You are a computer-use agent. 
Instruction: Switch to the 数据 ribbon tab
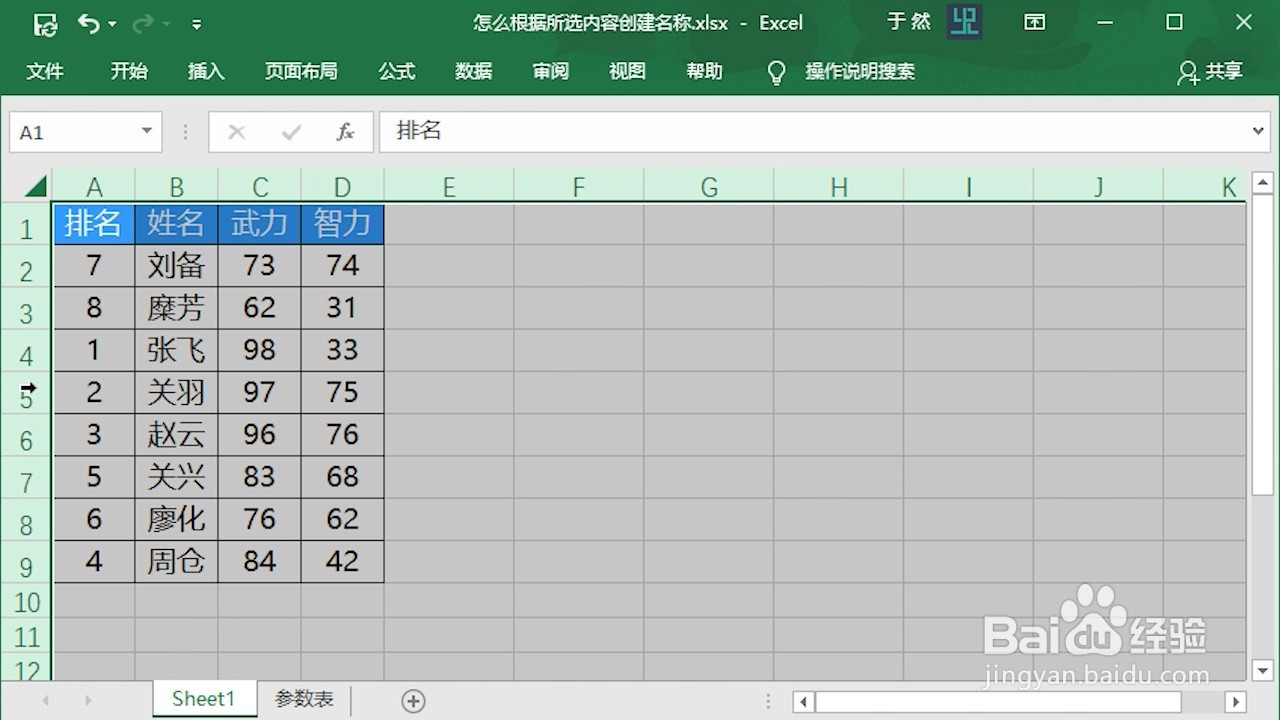pos(473,71)
